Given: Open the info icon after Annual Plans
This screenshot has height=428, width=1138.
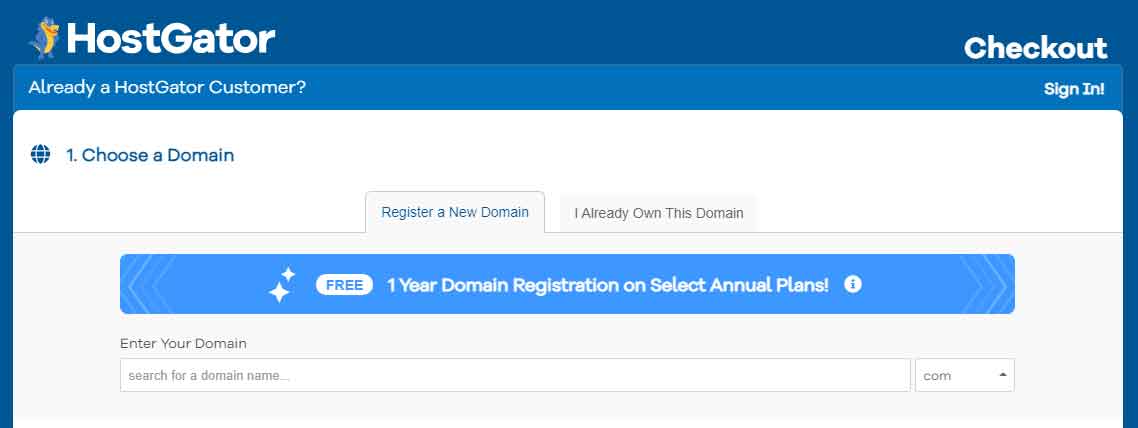Looking at the screenshot, I should 852,284.
